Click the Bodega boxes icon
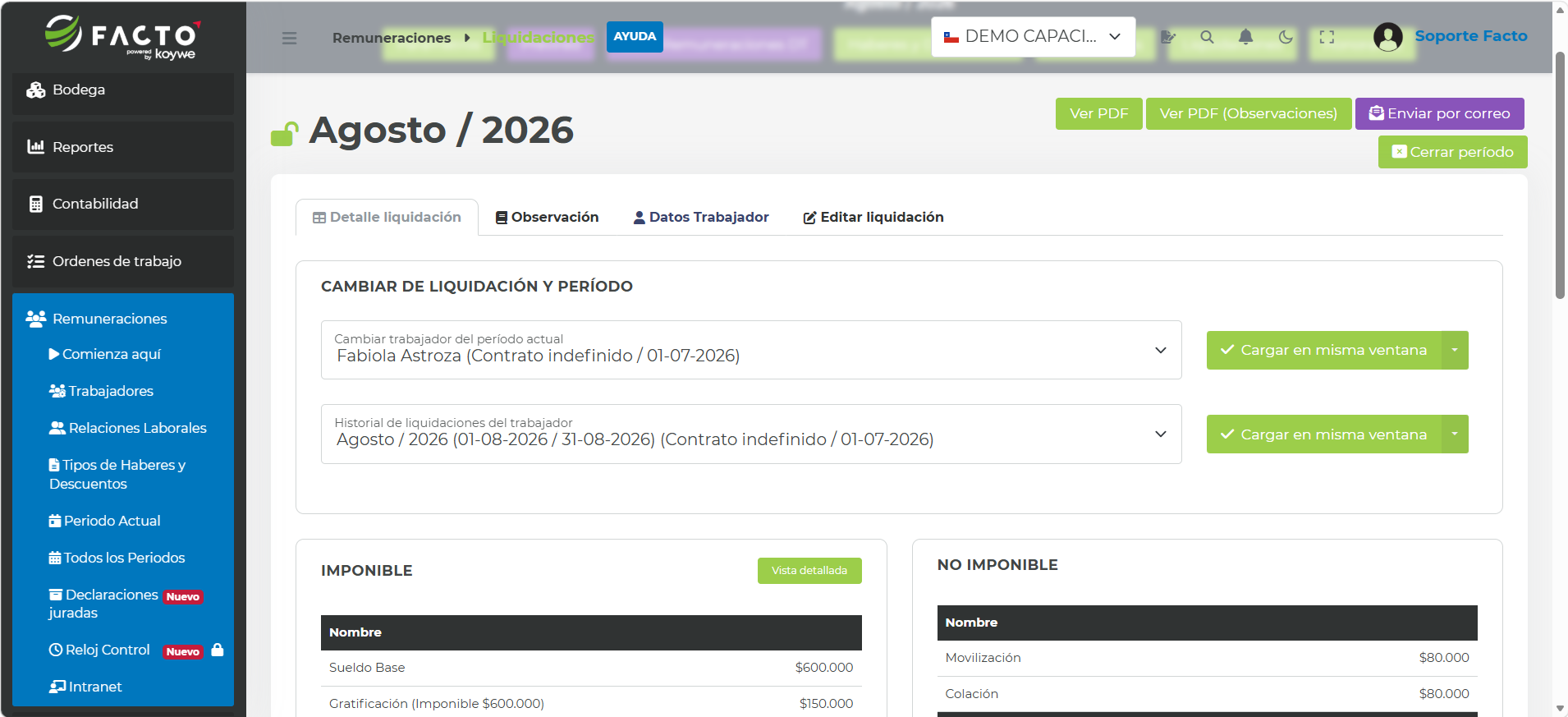The height and width of the screenshot is (717, 1568). point(35,90)
